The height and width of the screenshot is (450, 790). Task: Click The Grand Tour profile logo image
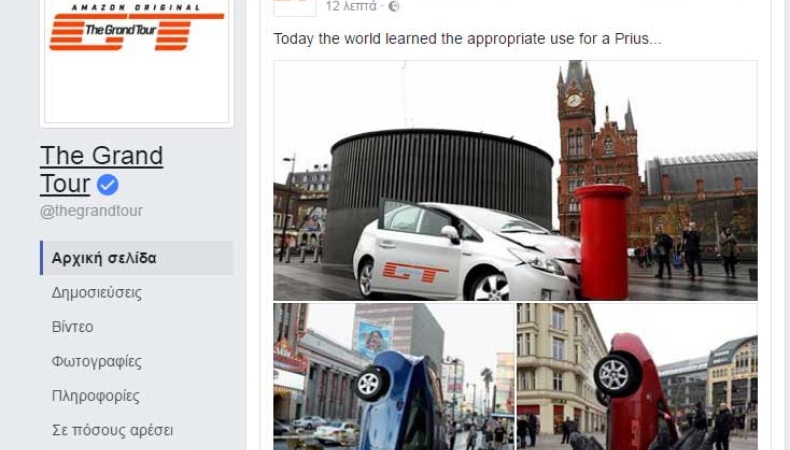point(137,60)
